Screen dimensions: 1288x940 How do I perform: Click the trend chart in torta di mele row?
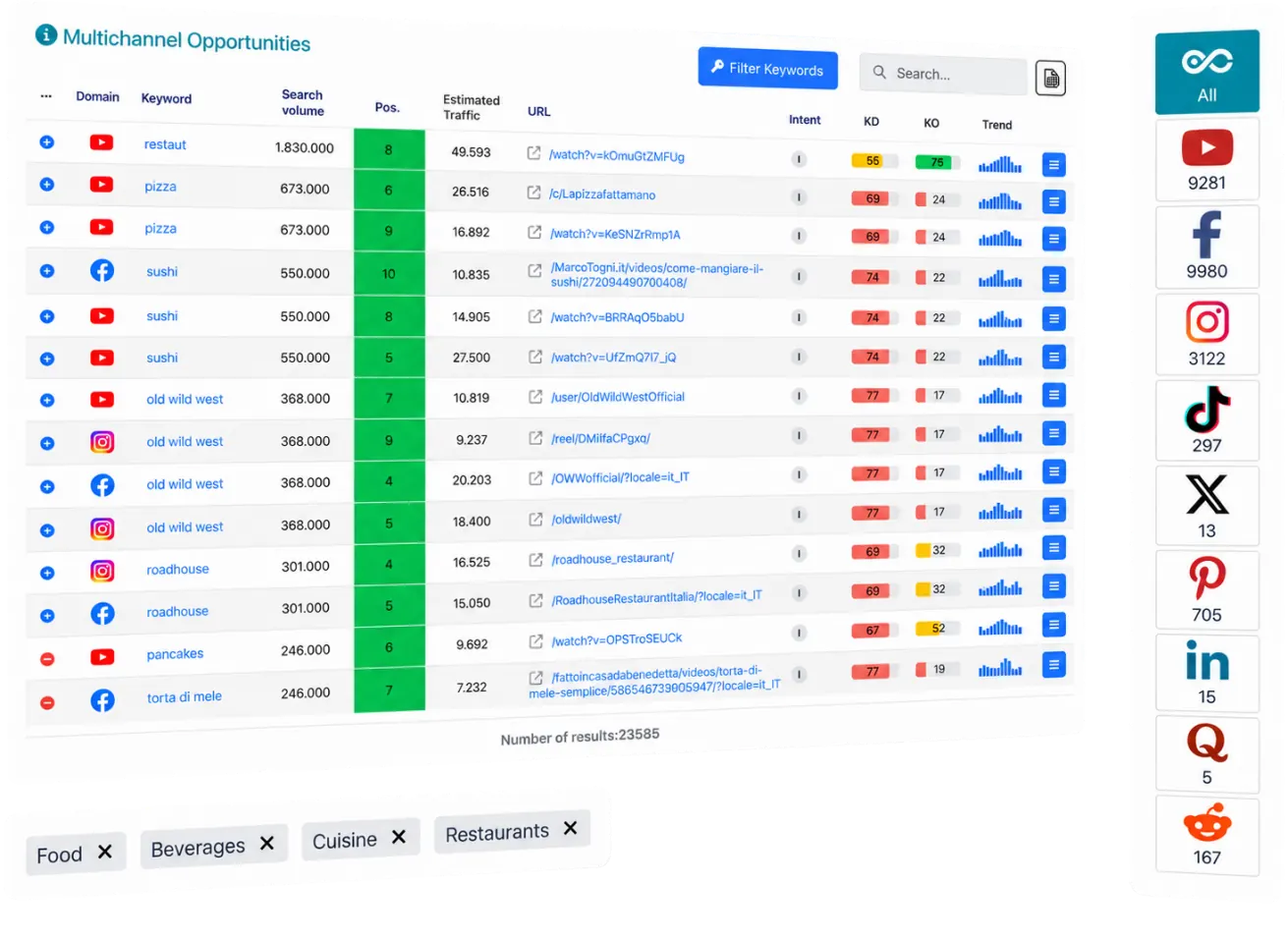pos(999,668)
